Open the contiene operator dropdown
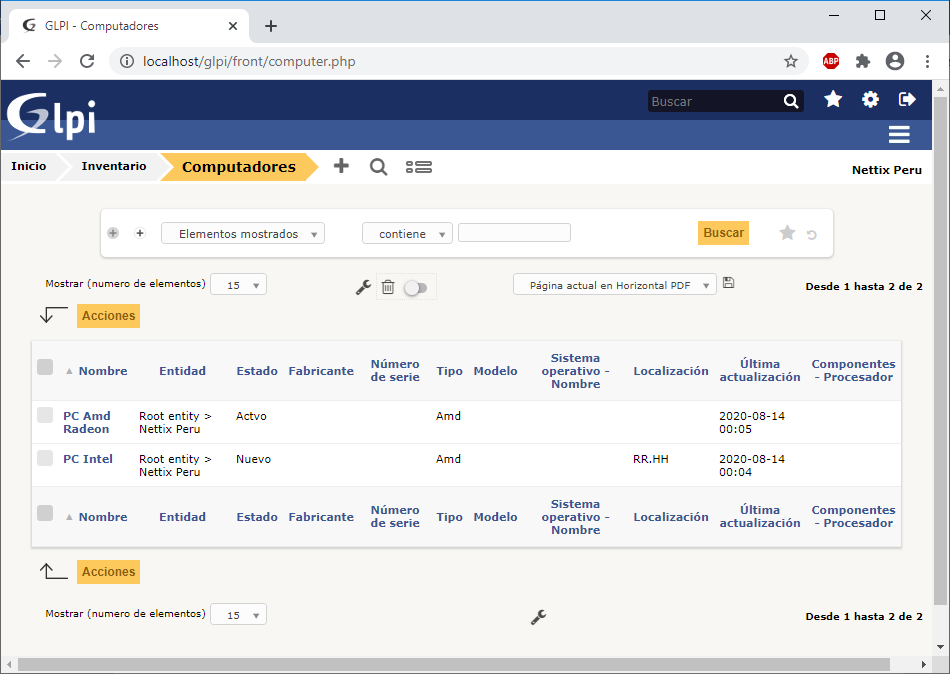This screenshot has height=674, width=950. [x=407, y=234]
